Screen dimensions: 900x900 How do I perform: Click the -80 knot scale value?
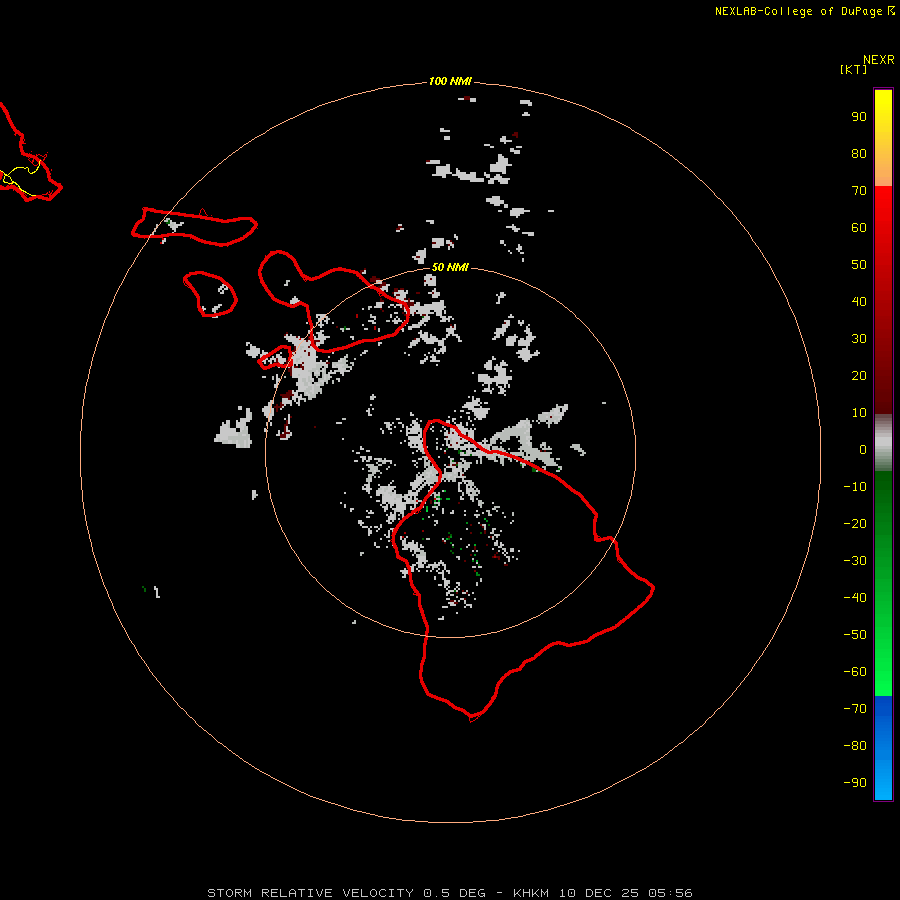click(x=855, y=746)
